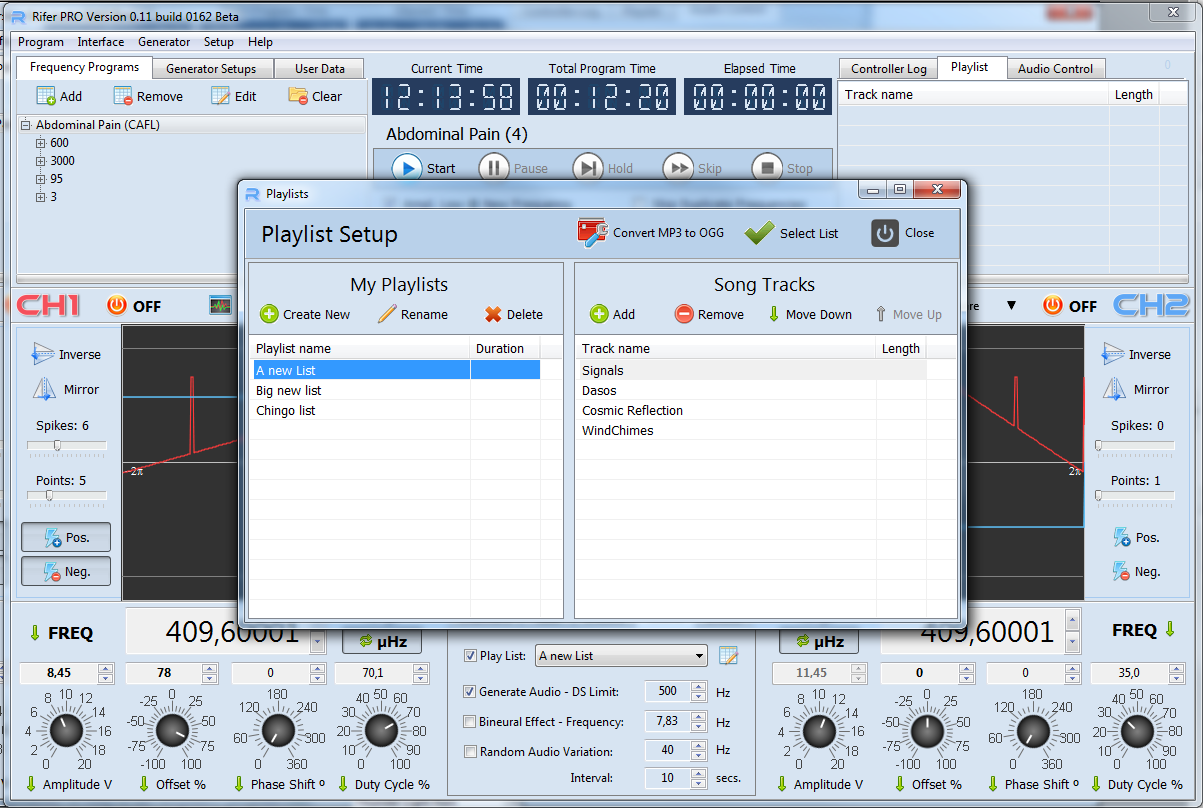Delete the selected playlist

click(513, 314)
